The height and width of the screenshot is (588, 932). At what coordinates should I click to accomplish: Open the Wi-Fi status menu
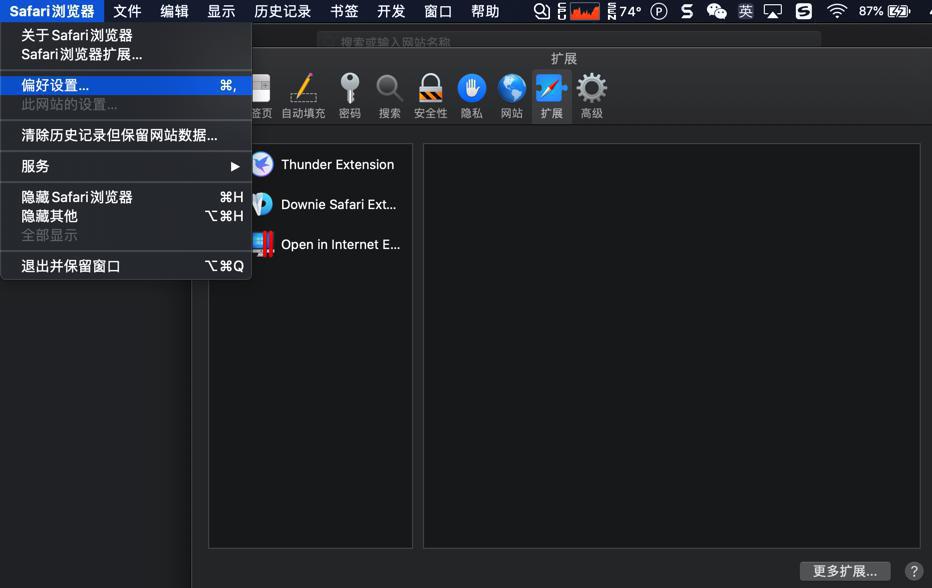coord(836,11)
